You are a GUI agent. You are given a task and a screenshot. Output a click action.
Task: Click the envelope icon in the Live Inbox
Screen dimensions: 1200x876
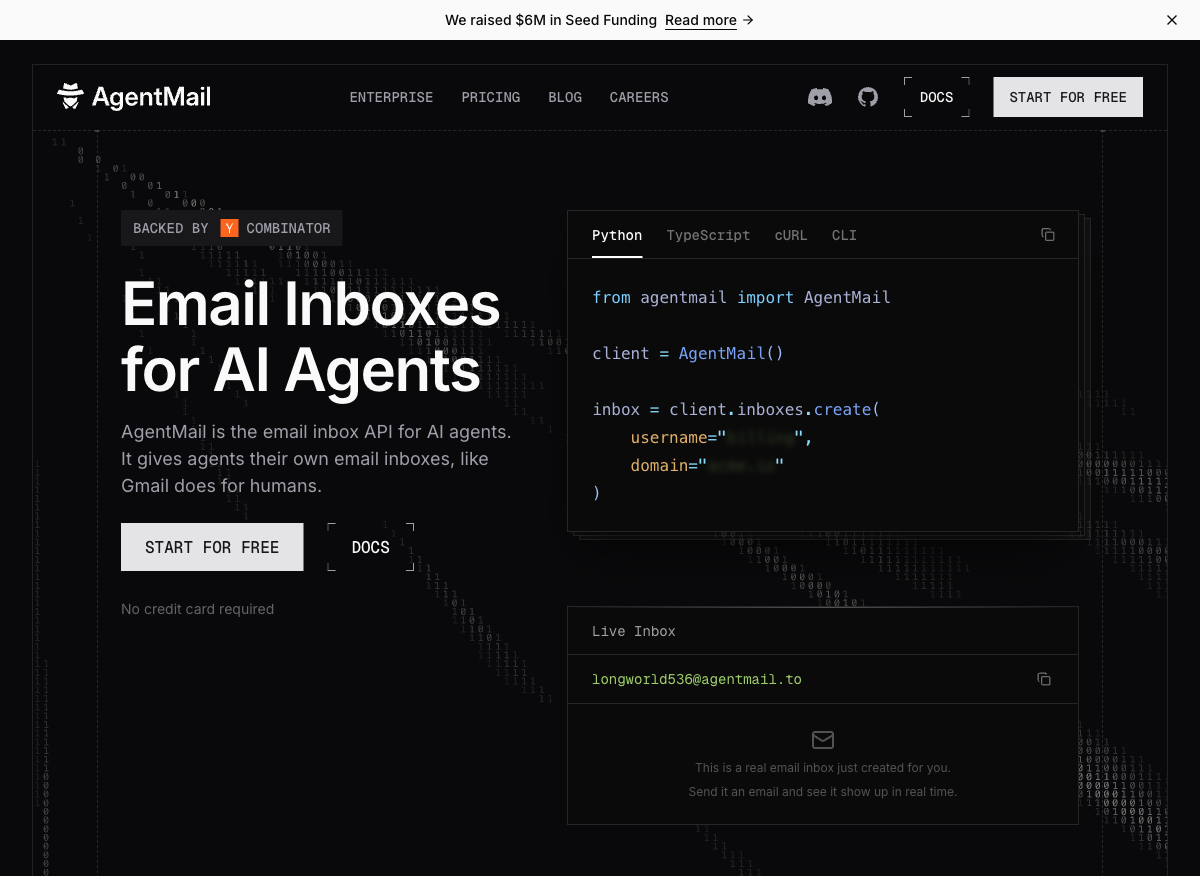coord(823,740)
